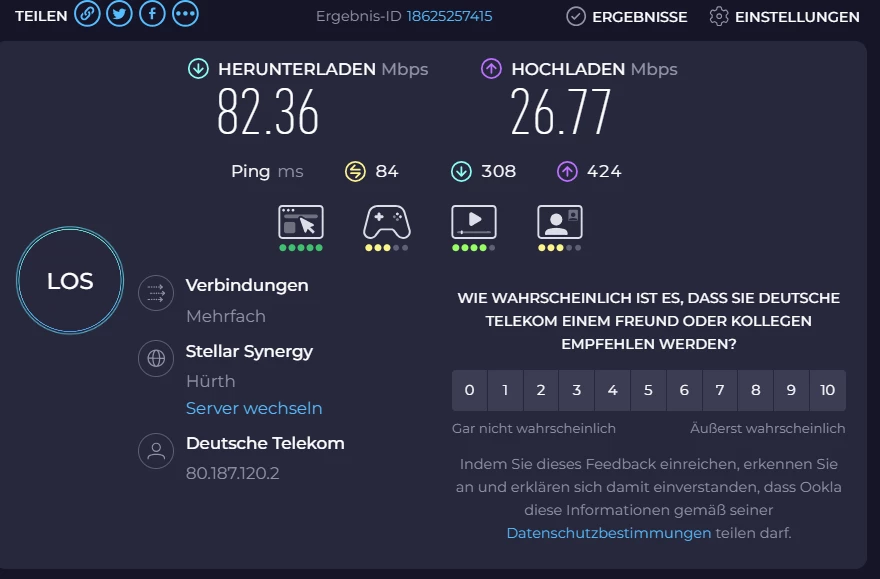Select the Stellar Synergy server name
The width and height of the screenshot is (880, 579).
point(249,352)
